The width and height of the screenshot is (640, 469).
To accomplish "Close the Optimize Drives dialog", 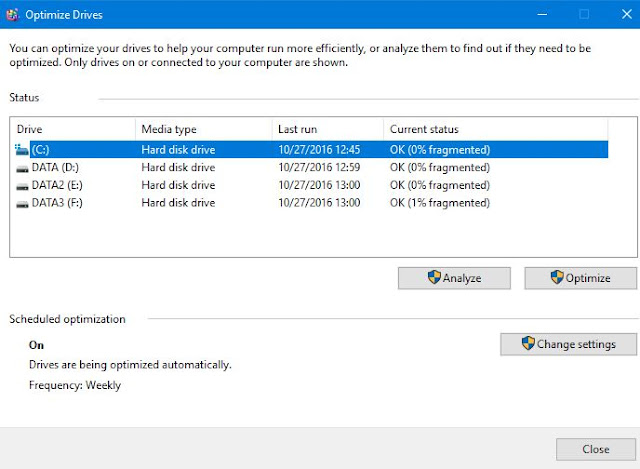I will (x=596, y=449).
